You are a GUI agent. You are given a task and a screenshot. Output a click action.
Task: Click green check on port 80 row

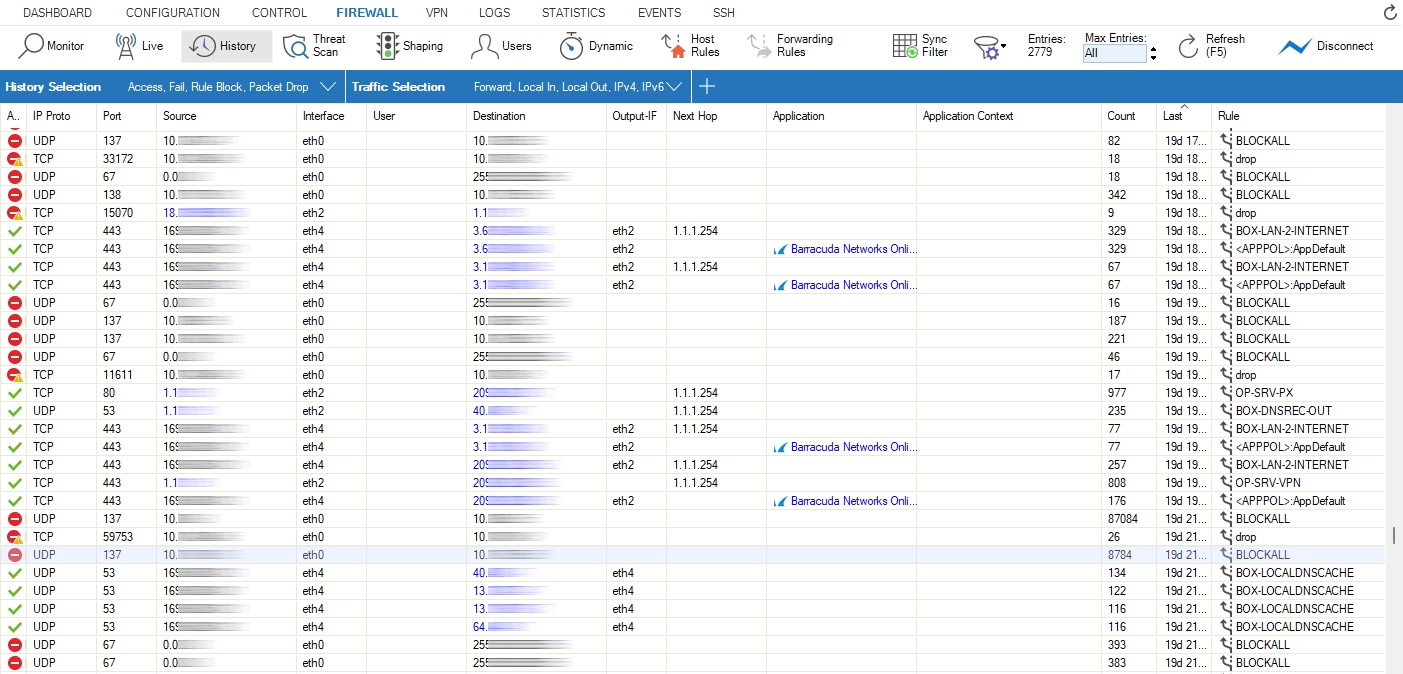(14, 393)
